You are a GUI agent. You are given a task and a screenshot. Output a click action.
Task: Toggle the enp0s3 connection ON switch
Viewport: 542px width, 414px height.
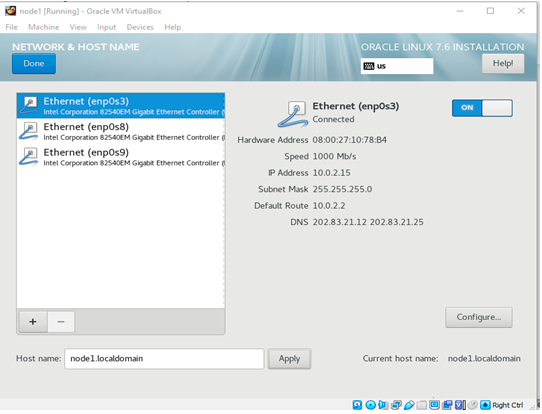tap(482, 108)
